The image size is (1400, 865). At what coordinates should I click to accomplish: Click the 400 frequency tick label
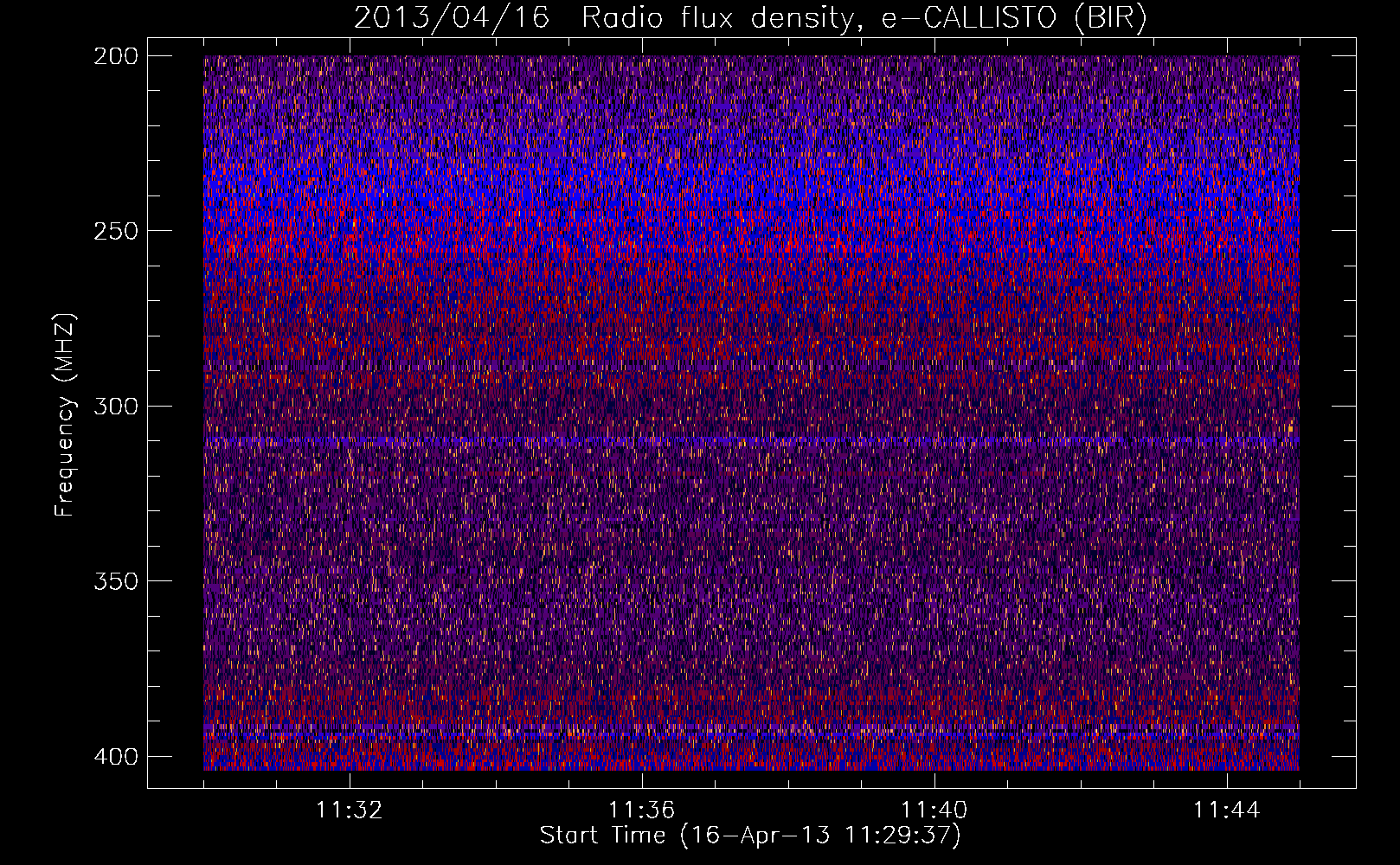pyautogui.click(x=116, y=756)
